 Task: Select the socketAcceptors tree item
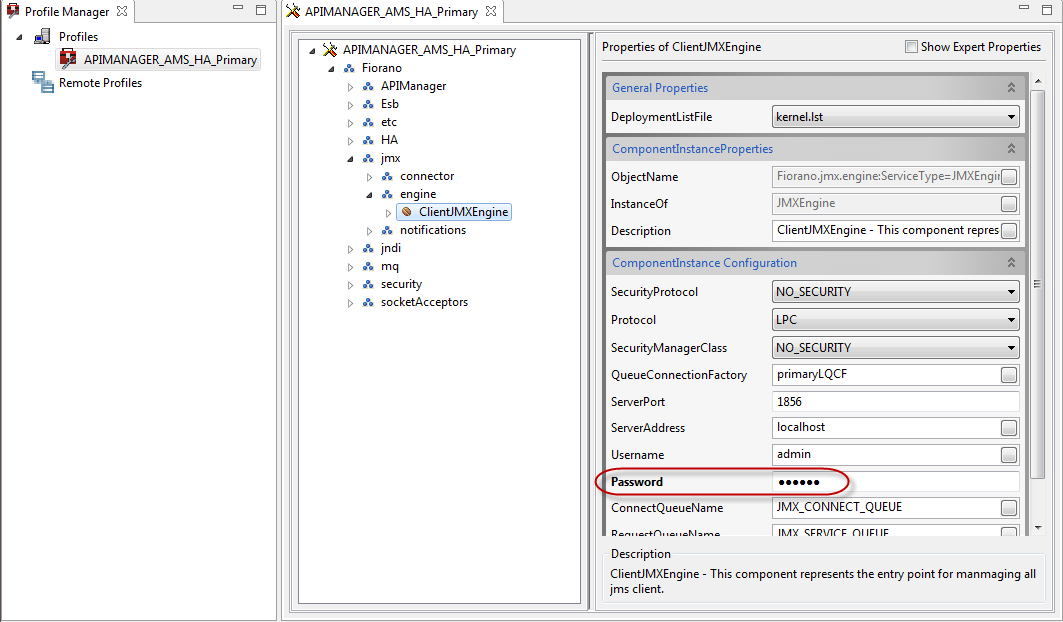(424, 302)
